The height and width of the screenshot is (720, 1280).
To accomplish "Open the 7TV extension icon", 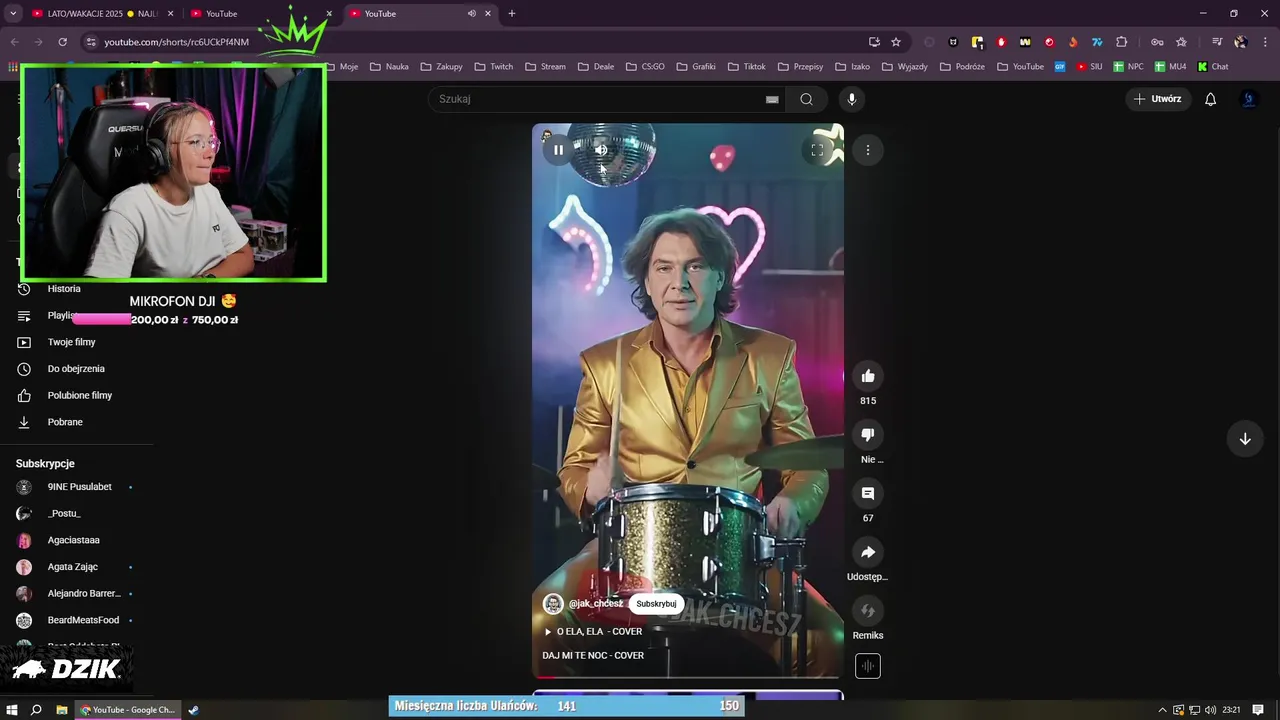I will [x=1097, y=42].
